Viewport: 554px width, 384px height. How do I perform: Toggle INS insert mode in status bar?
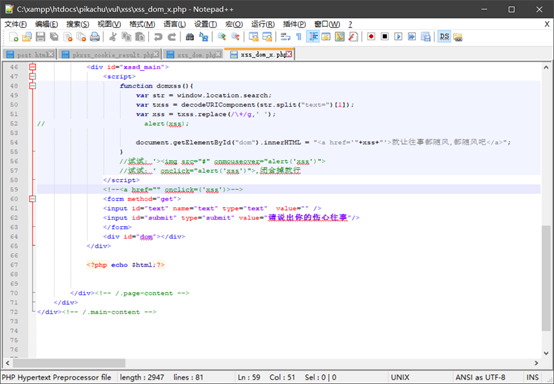click(532, 377)
